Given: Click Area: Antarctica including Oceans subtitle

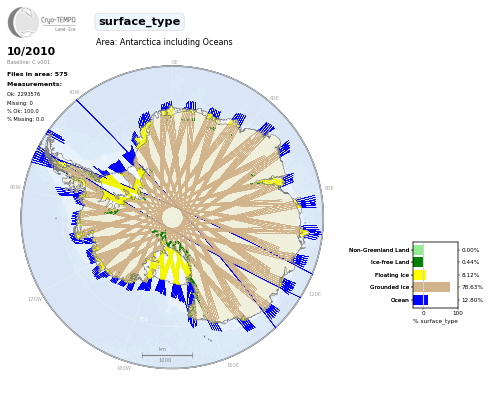Looking at the screenshot, I should point(164,42).
